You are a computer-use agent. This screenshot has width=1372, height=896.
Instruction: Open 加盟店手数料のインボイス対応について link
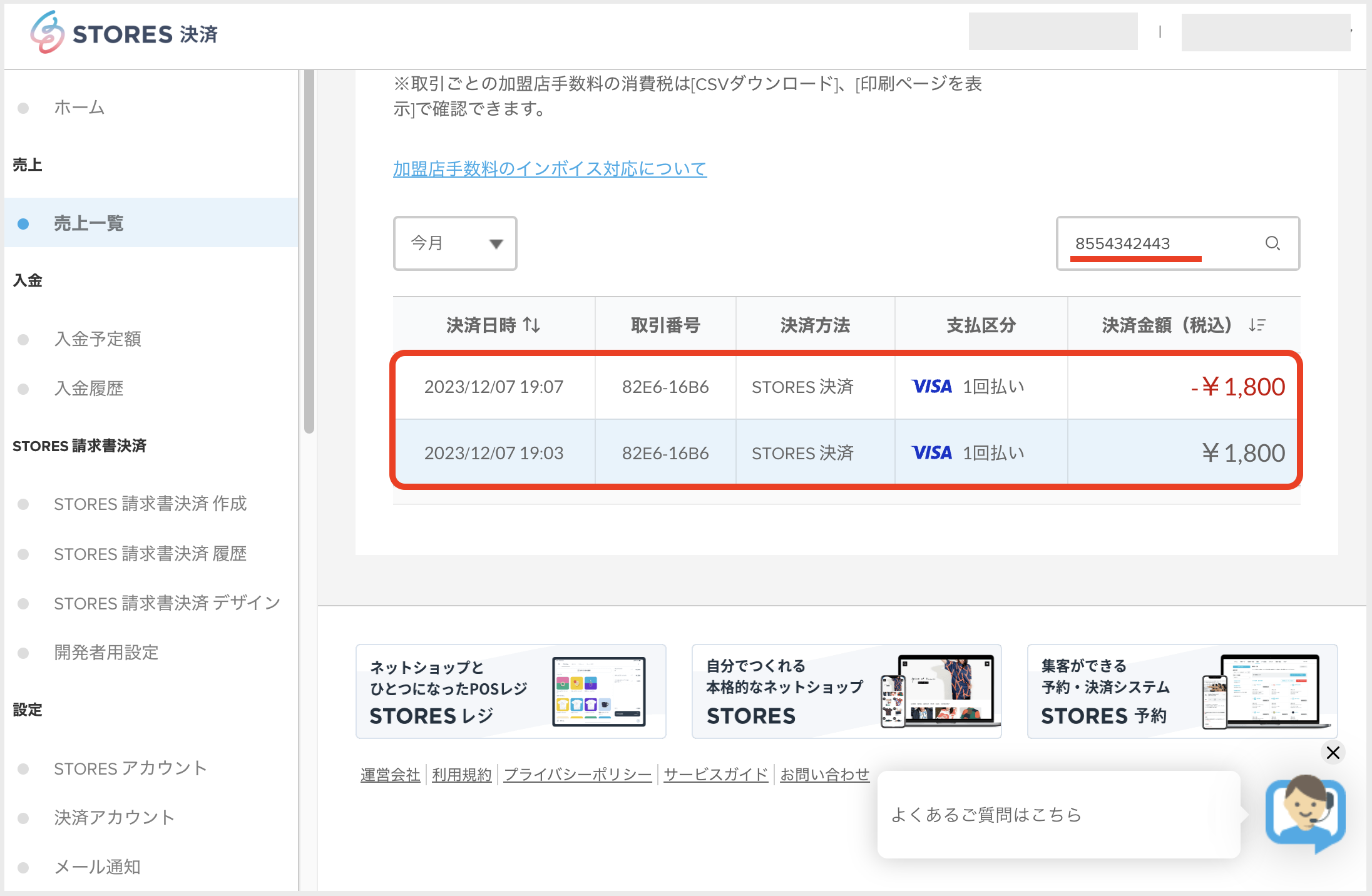[x=550, y=168]
